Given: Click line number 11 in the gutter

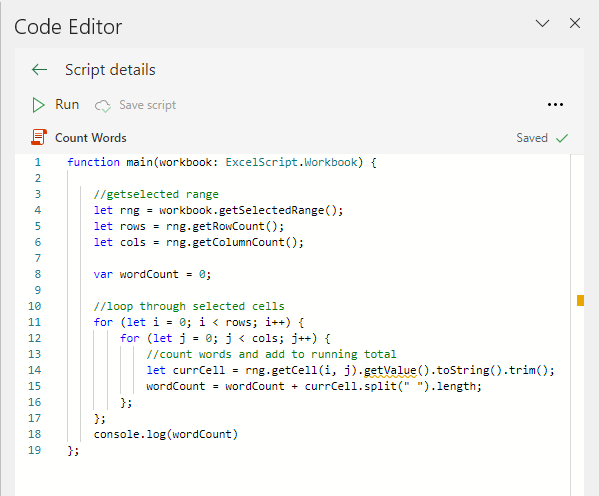Looking at the screenshot, I should (34, 322).
